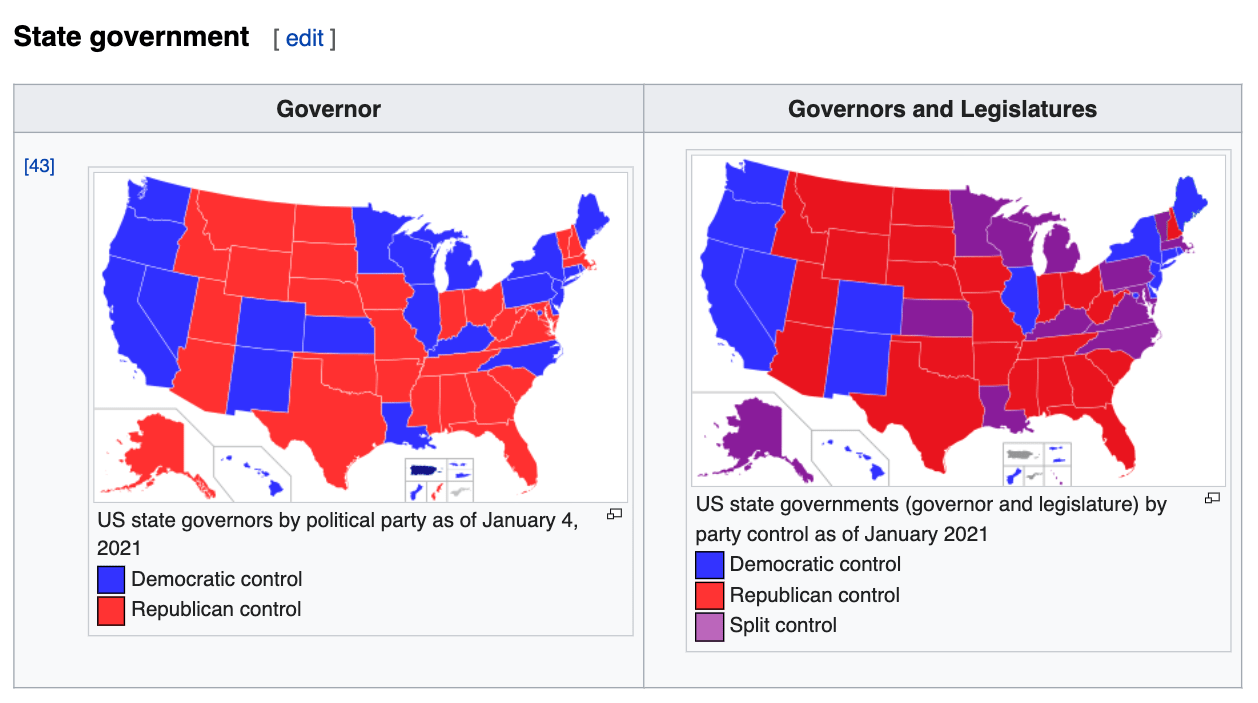1258x703 pixels.
Task: Click the State government section heading
Action: click(131, 37)
